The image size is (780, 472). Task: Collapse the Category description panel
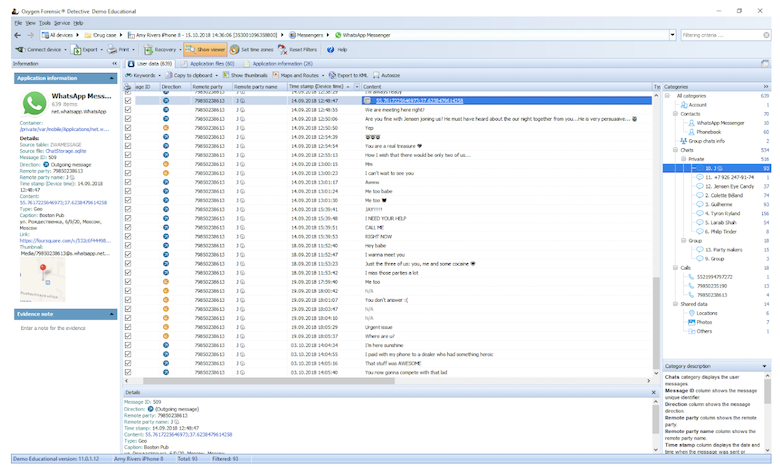point(764,367)
